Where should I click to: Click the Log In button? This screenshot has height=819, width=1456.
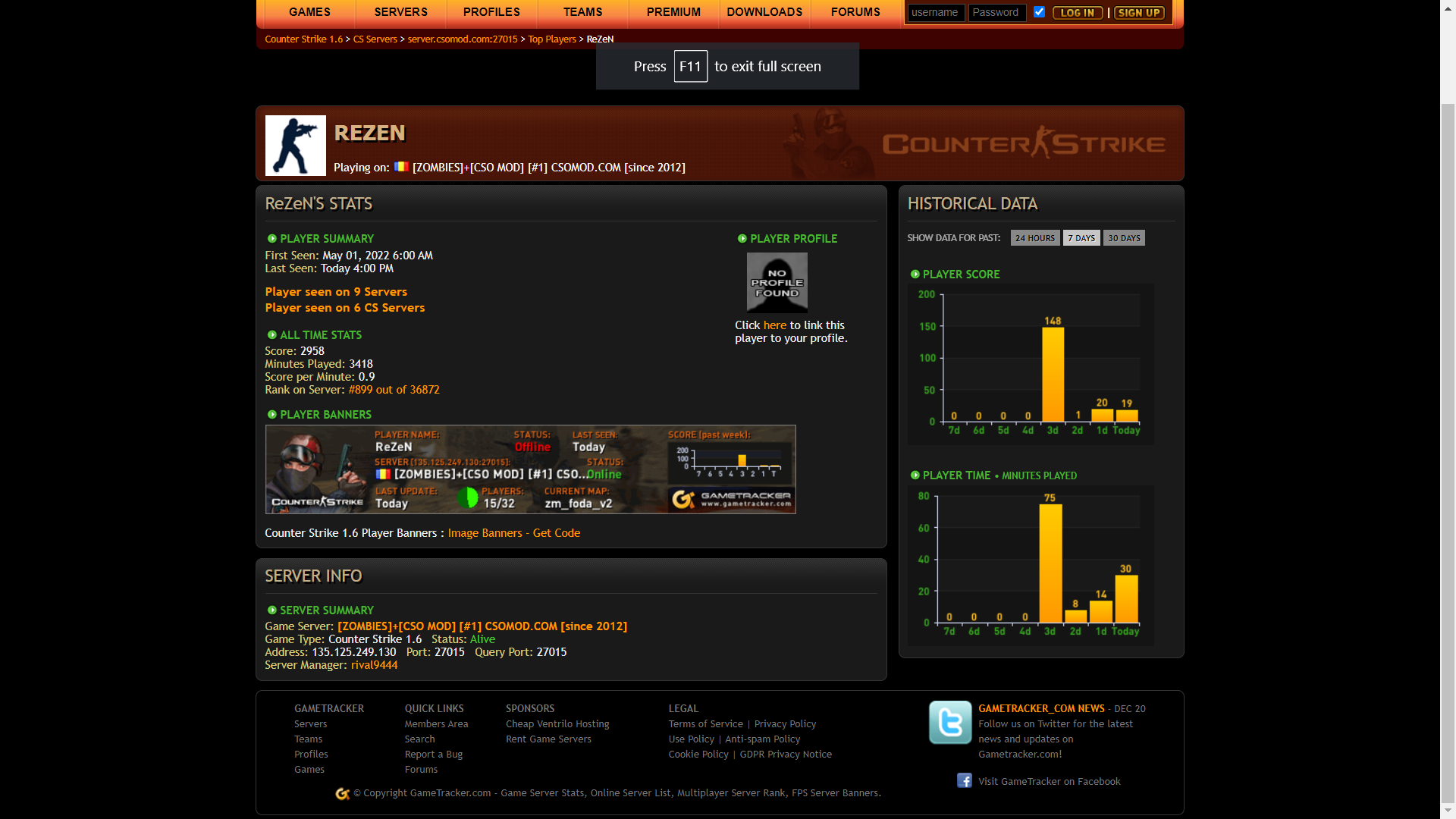pos(1077,13)
